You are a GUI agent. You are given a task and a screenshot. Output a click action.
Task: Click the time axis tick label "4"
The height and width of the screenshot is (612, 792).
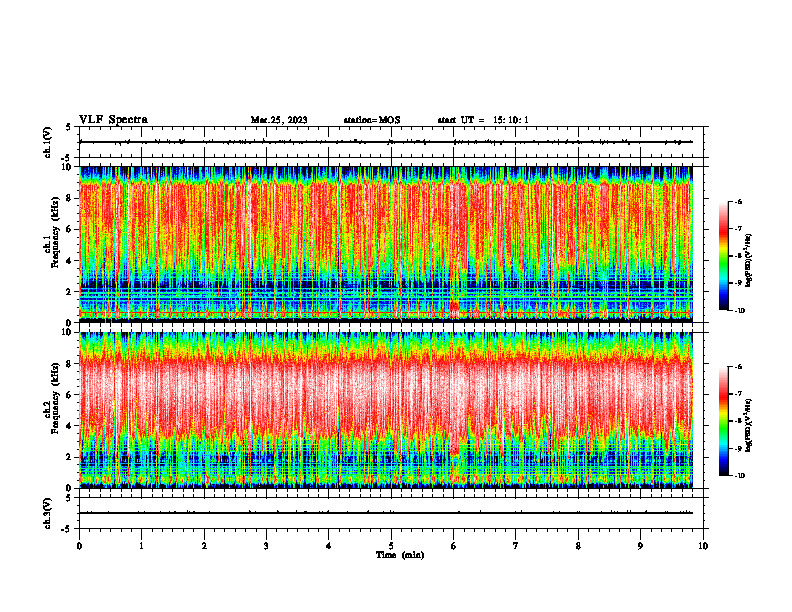click(x=329, y=546)
